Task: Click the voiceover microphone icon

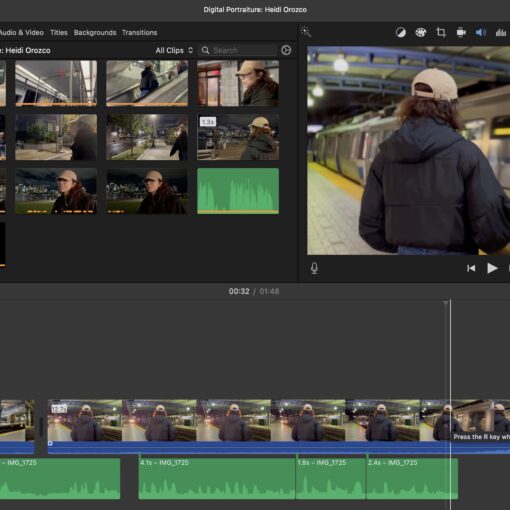Action: [x=314, y=268]
